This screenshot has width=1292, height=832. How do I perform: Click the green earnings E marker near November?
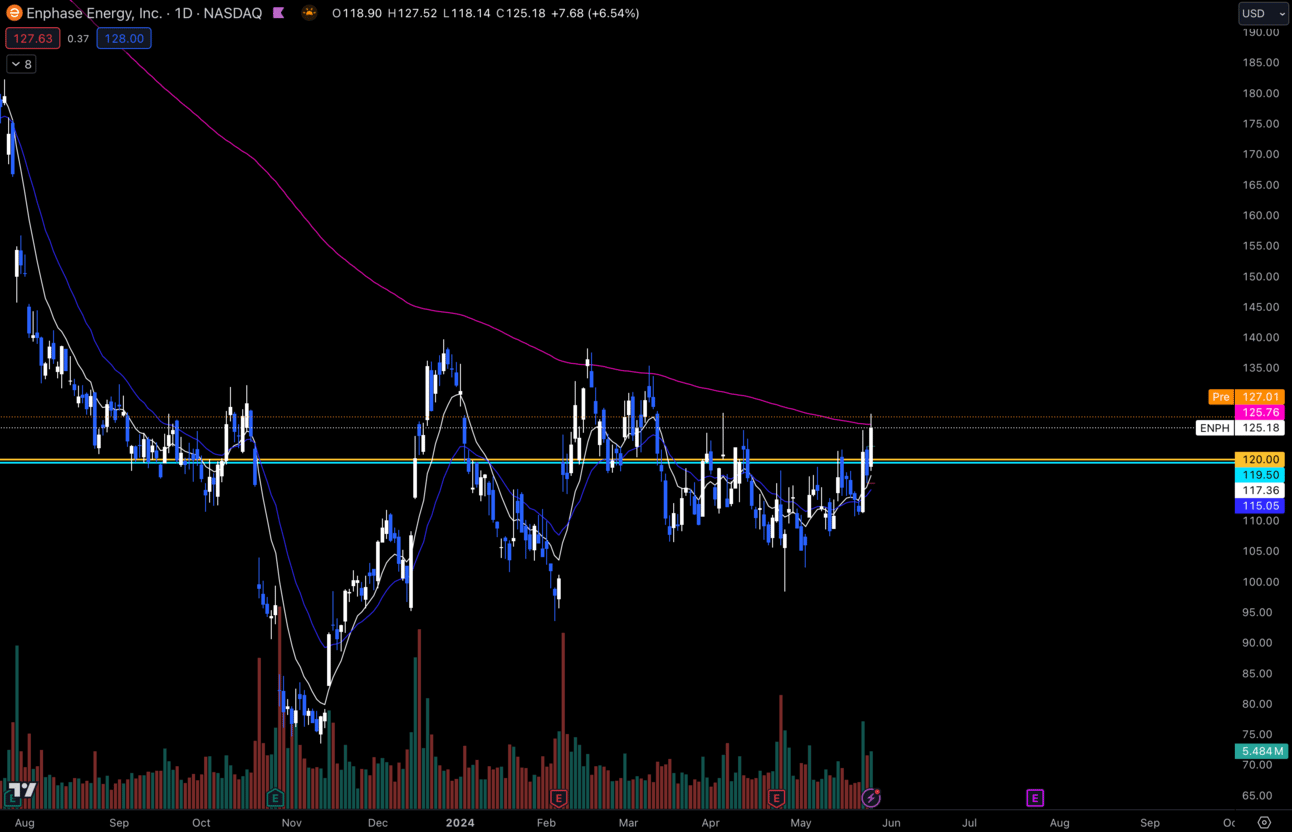275,797
